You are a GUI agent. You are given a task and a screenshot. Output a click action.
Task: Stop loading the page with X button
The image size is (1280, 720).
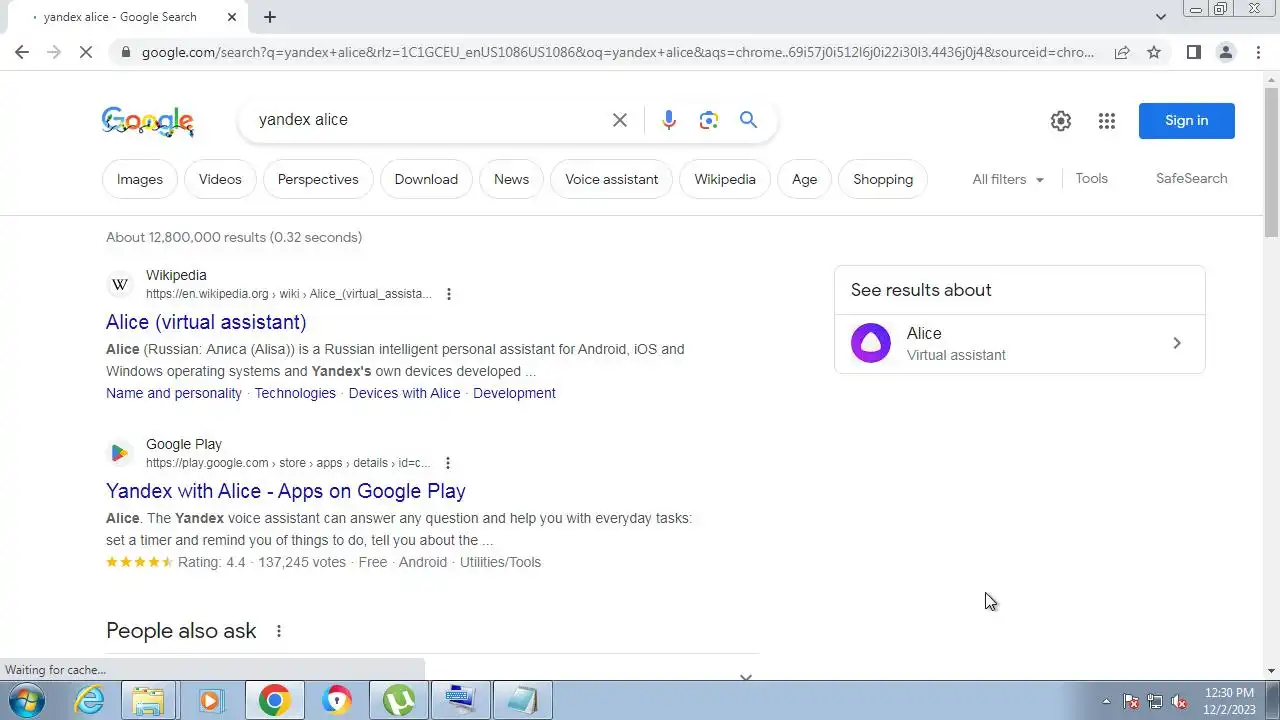click(x=86, y=52)
